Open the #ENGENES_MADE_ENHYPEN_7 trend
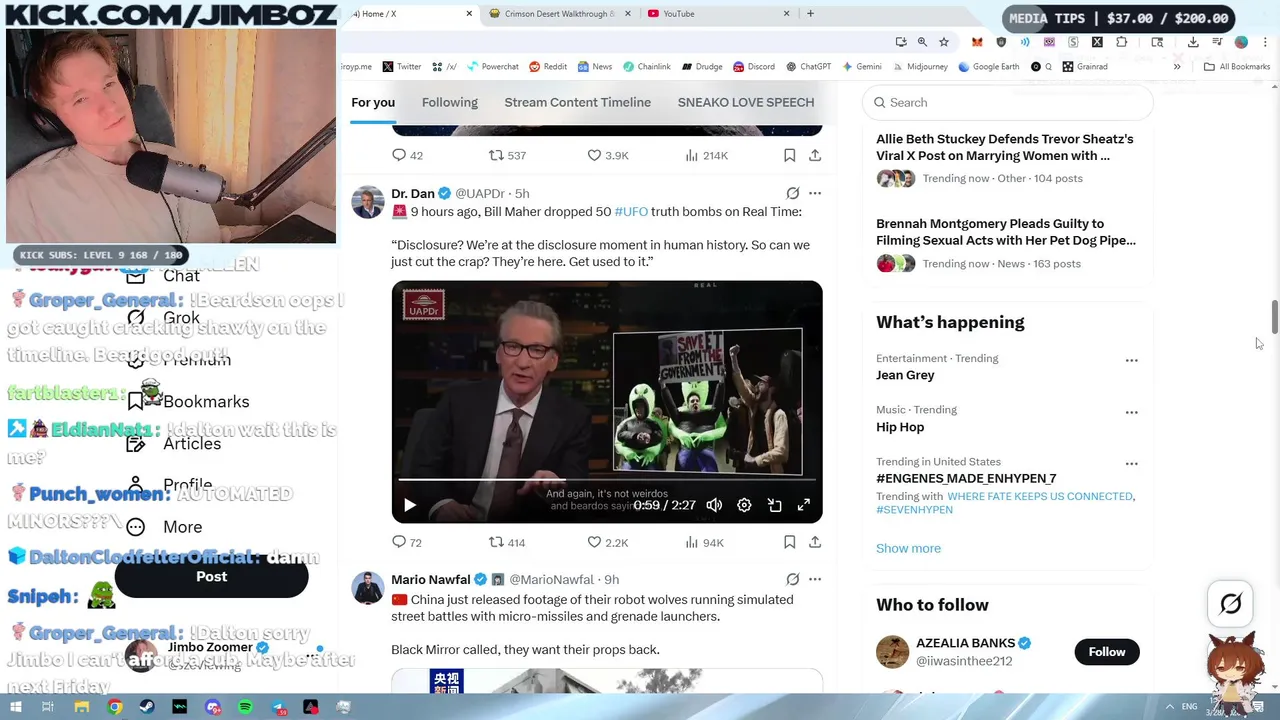 pos(966,478)
